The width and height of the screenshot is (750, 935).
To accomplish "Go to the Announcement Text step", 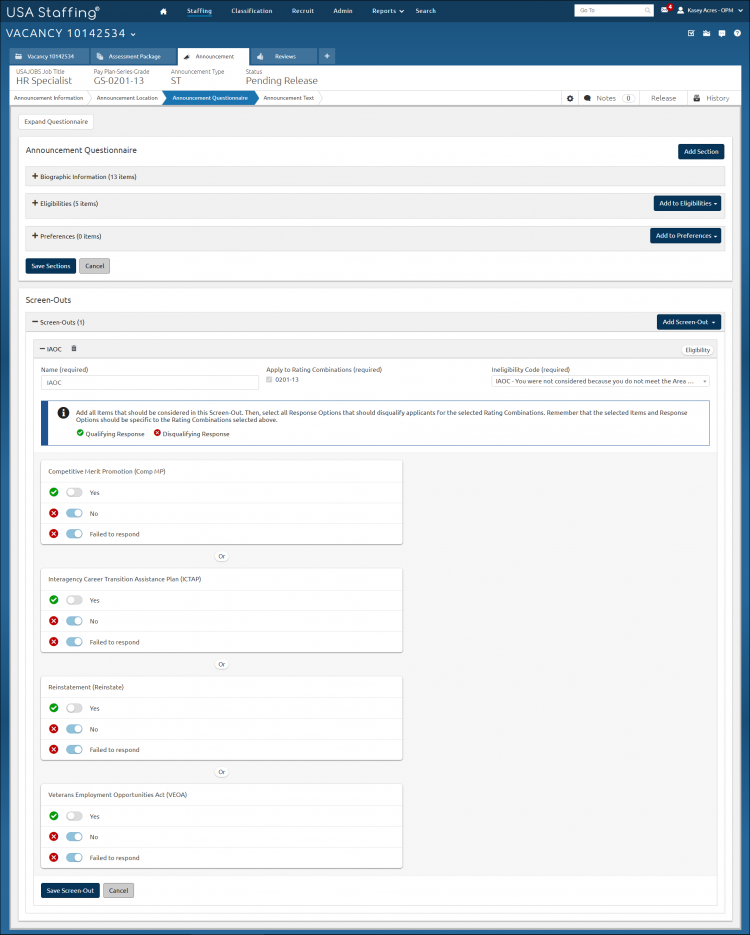I will (x=289, y=98).
